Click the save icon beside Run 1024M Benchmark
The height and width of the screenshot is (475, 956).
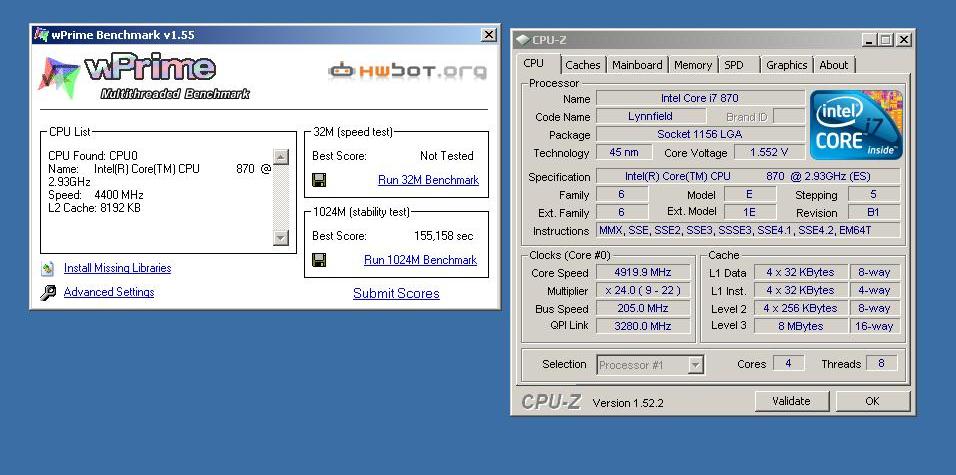tap(319, 260)
